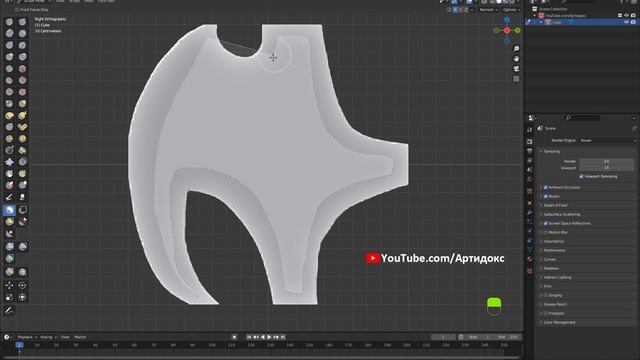Select the Flatten brush tool
Screen dimensions: 640x360
point(9,80)
